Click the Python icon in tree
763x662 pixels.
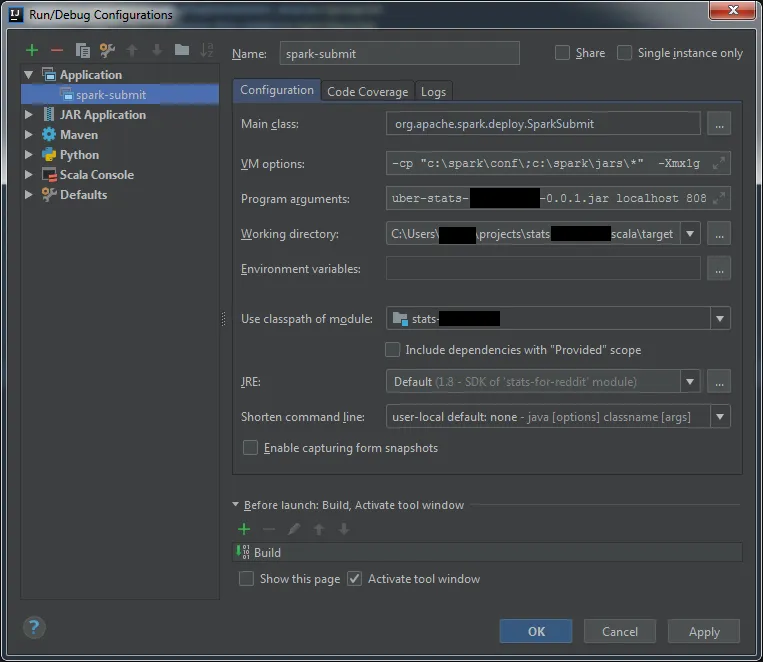pyautogui.click(x=49, y=154)
